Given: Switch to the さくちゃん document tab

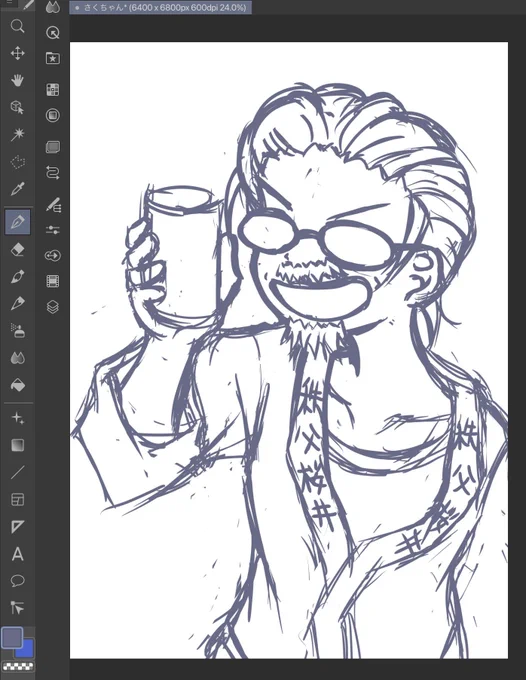Looking at the screenshot, I should click(160, 7).
